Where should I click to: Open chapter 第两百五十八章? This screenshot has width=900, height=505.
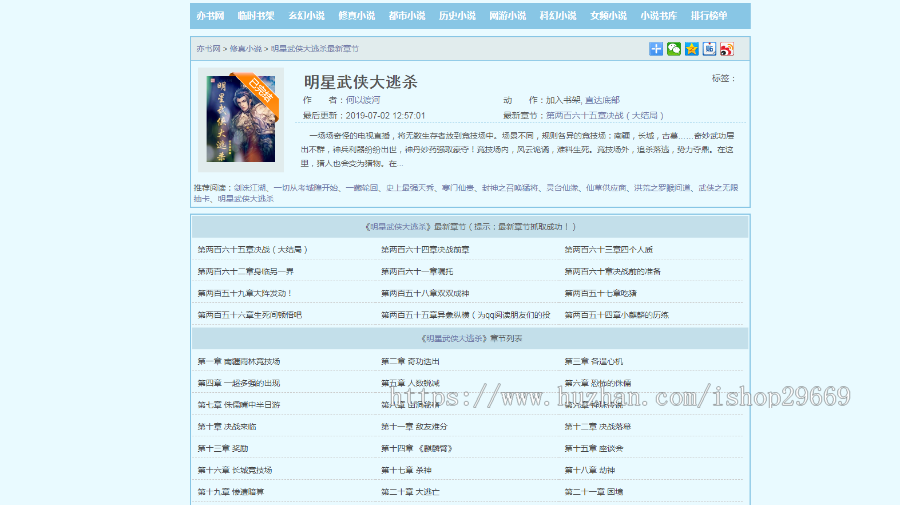[x=425, y=293]
